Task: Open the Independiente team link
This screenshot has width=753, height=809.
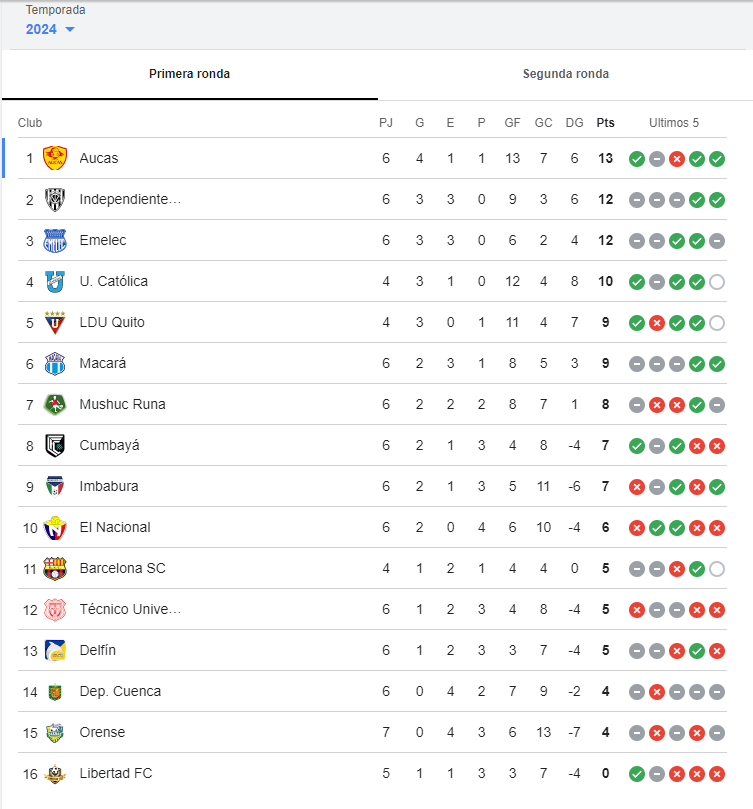Action: point(130,199)
